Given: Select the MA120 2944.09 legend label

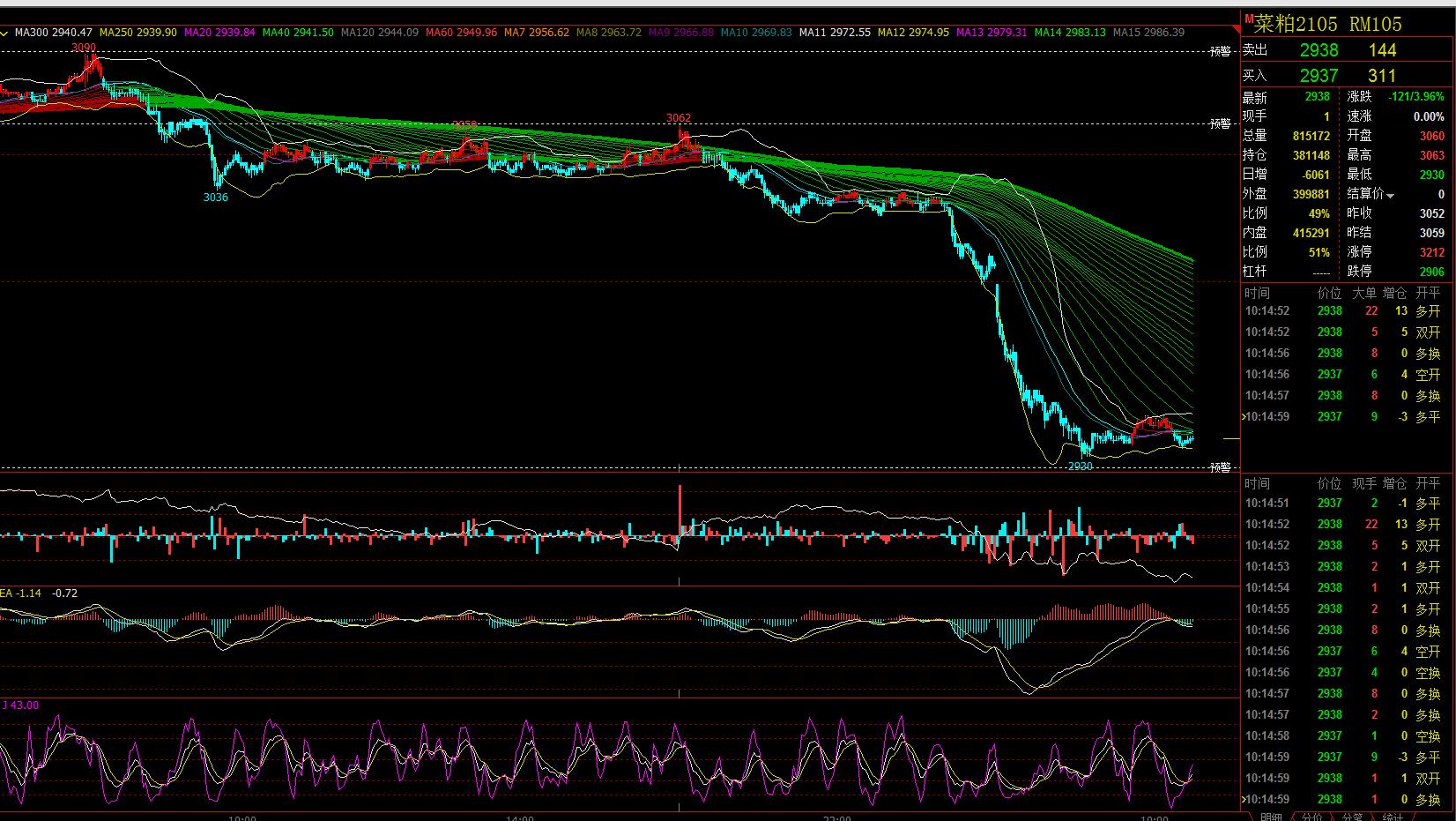Looking at the screenshot, I should [x=380, y=33].
